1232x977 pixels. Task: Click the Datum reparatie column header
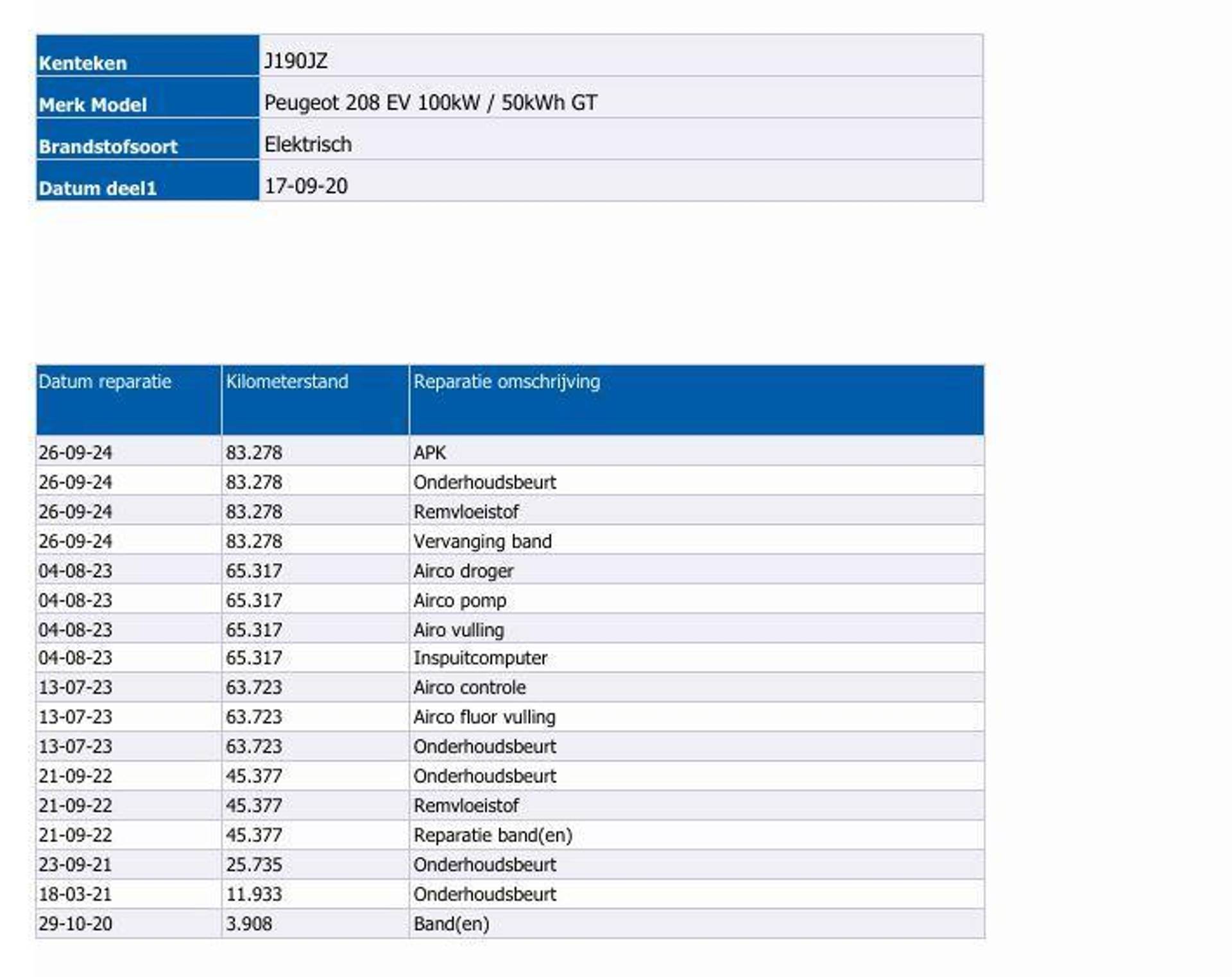click(105, 381)
